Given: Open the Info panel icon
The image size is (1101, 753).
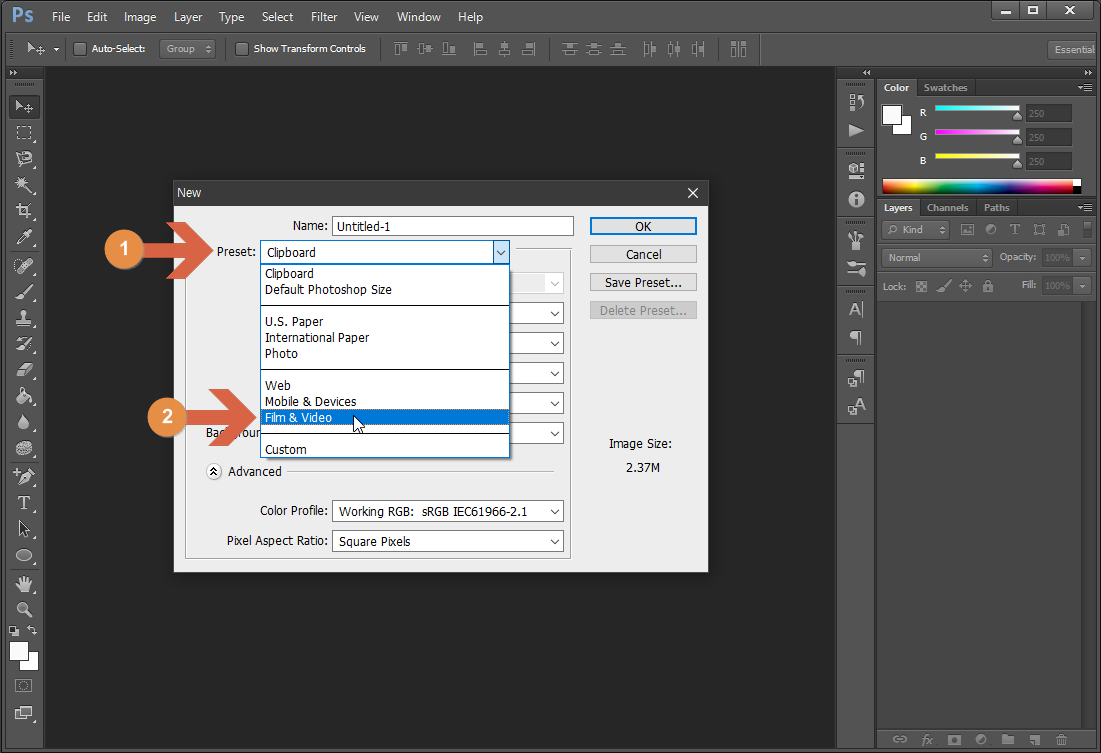Looking at the screenshot, I should (856, 199).
